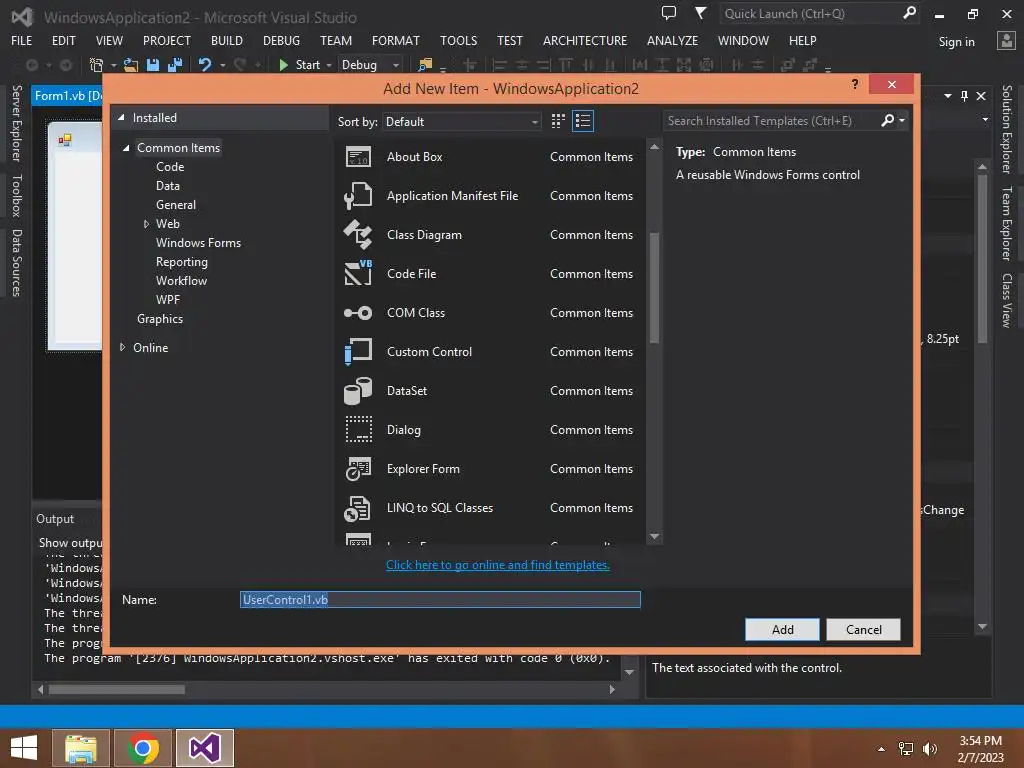Click the template search magnifier icon
The image size is (1024, 768).
tap(887, 120)
